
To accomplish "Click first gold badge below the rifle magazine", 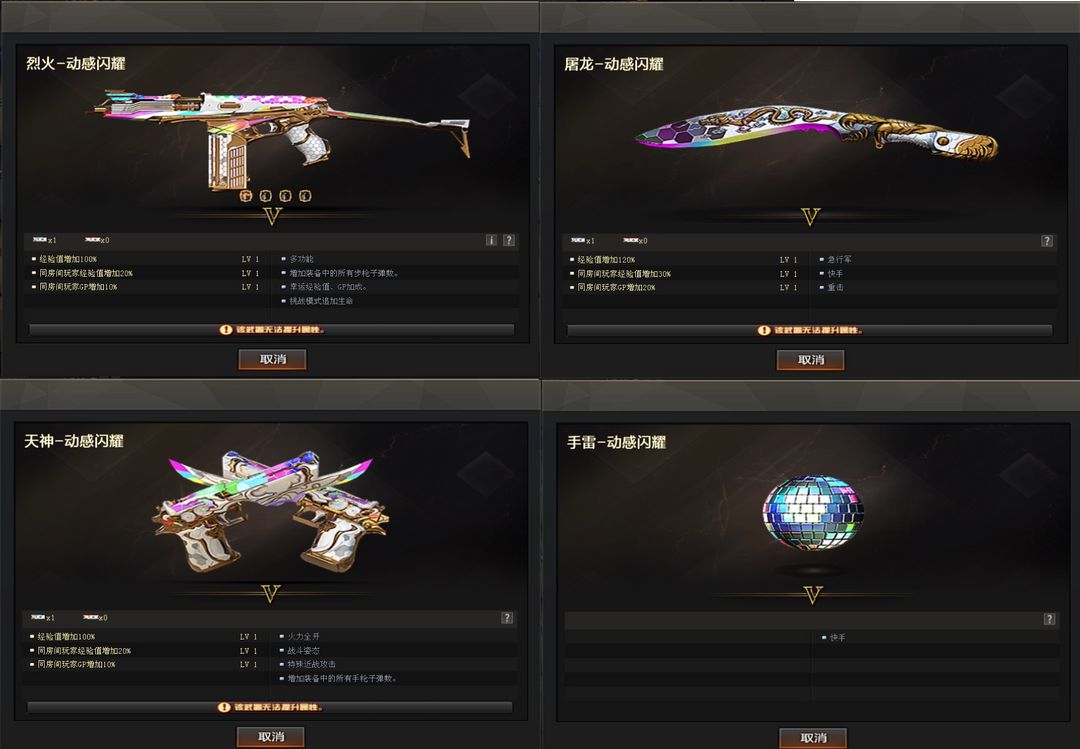I will coord(246,196).
